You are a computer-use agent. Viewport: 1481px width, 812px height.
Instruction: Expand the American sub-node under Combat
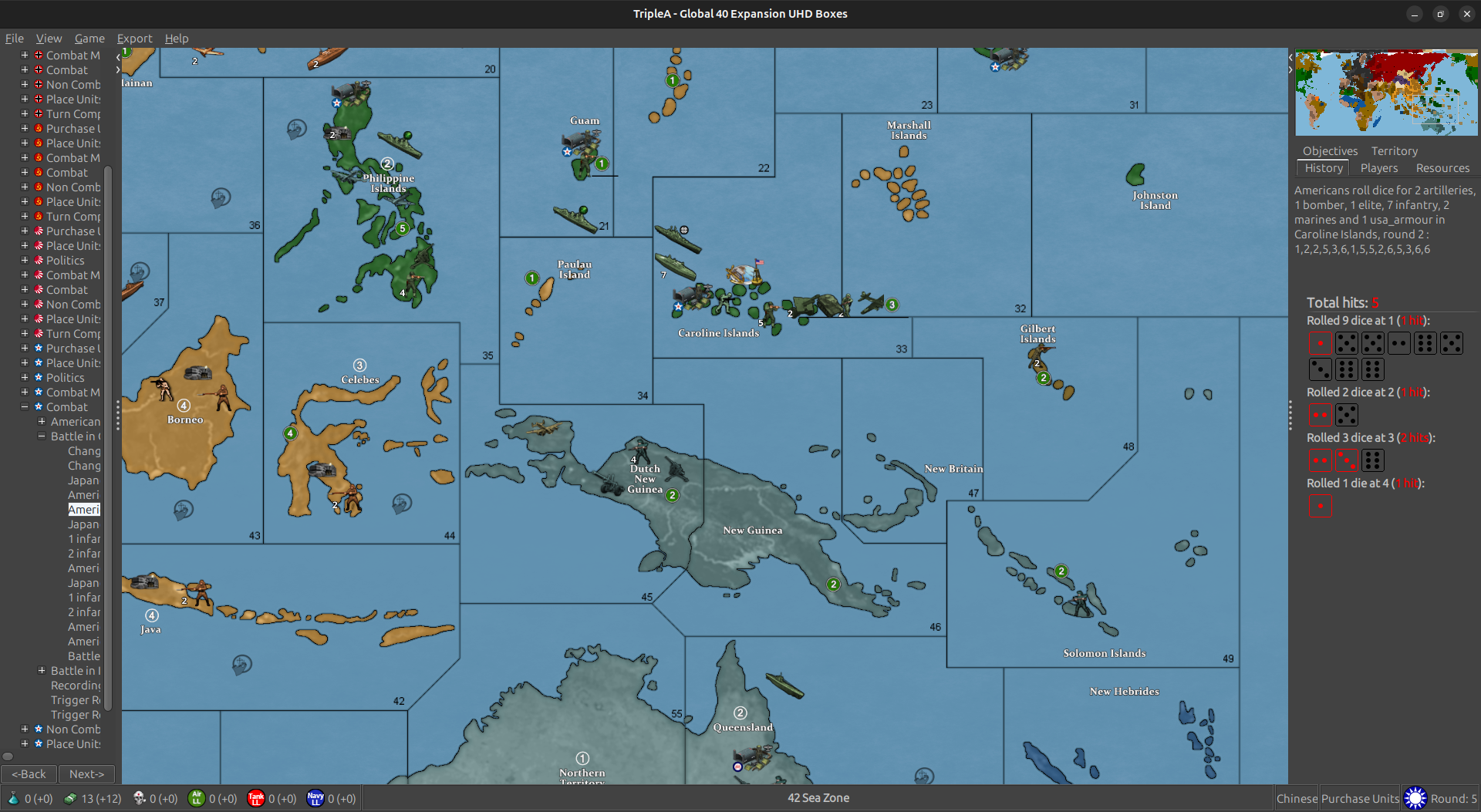[42, 422]
